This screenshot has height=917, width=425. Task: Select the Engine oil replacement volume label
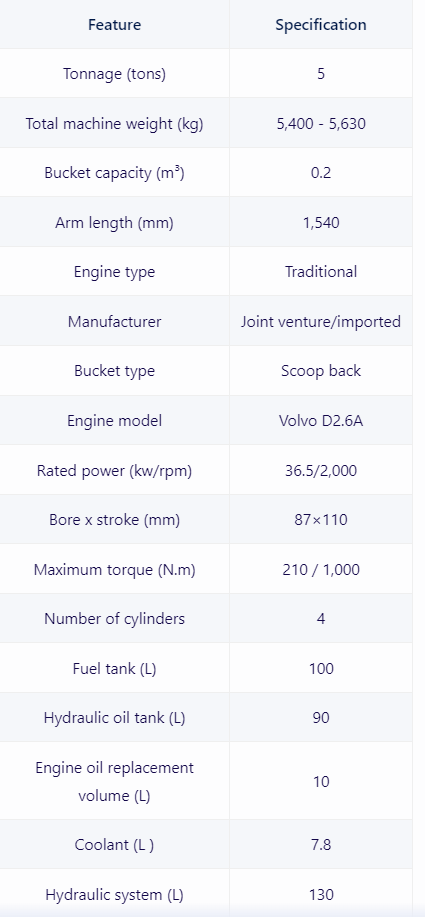click(115, 781)
